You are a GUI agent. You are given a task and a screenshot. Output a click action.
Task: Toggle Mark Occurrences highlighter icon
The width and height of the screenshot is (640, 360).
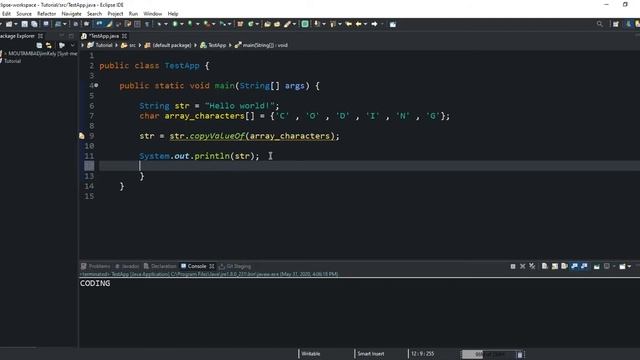[x=109, y=24]
